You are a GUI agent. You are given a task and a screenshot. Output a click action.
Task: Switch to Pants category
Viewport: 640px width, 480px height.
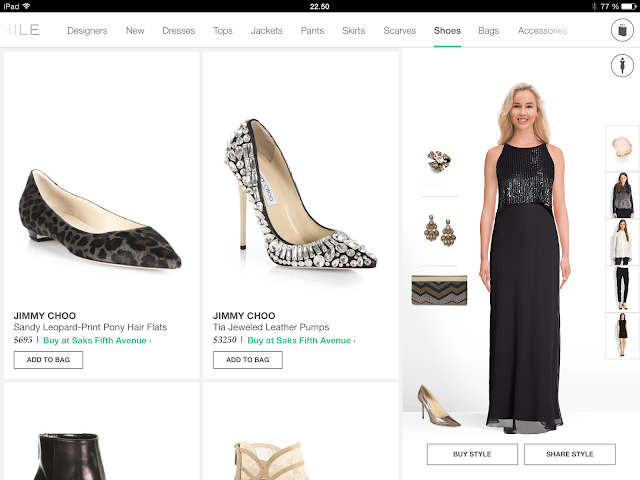point(312,31)
